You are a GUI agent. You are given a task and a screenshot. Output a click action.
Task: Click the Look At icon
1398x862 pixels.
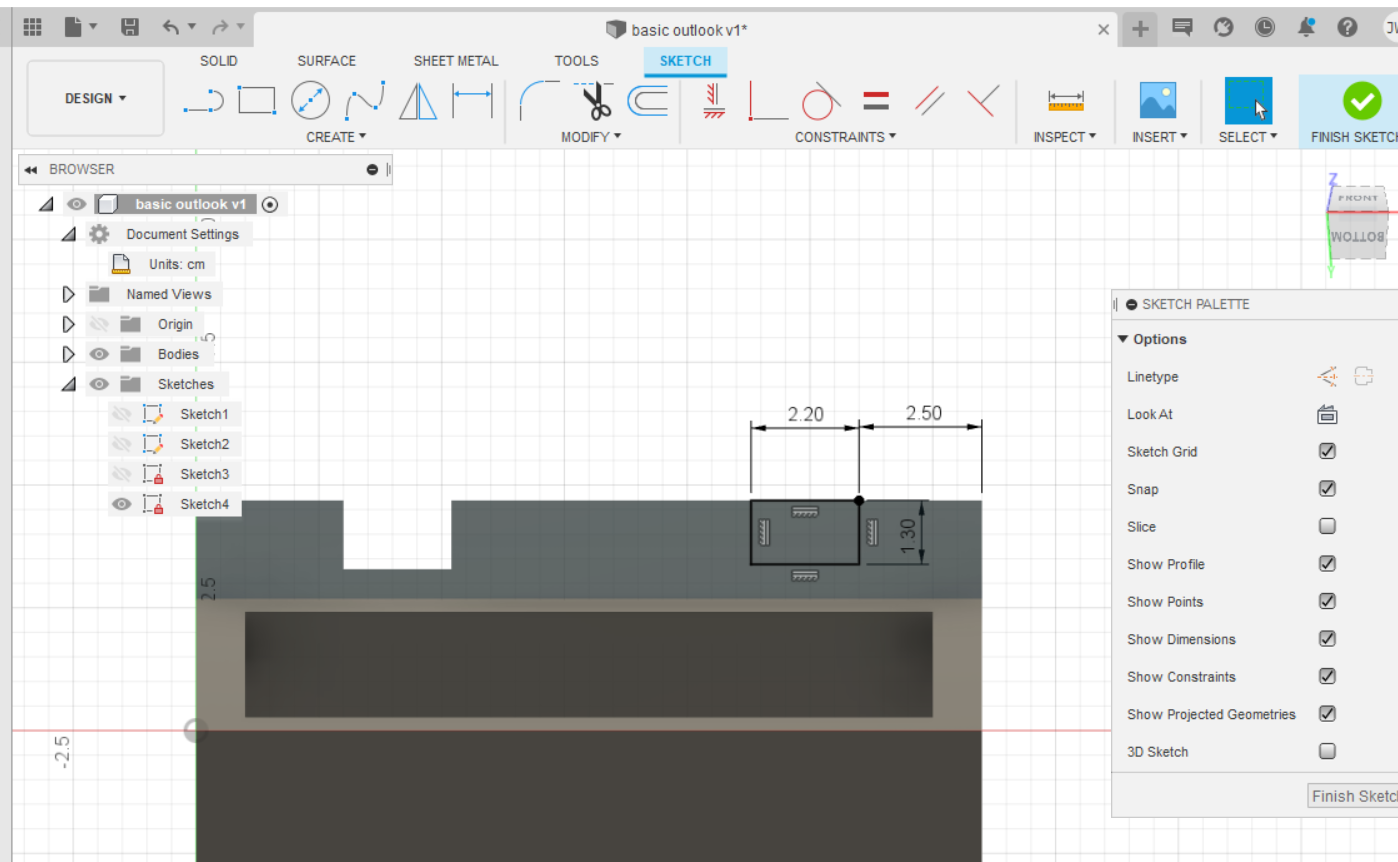point(1327,414)
